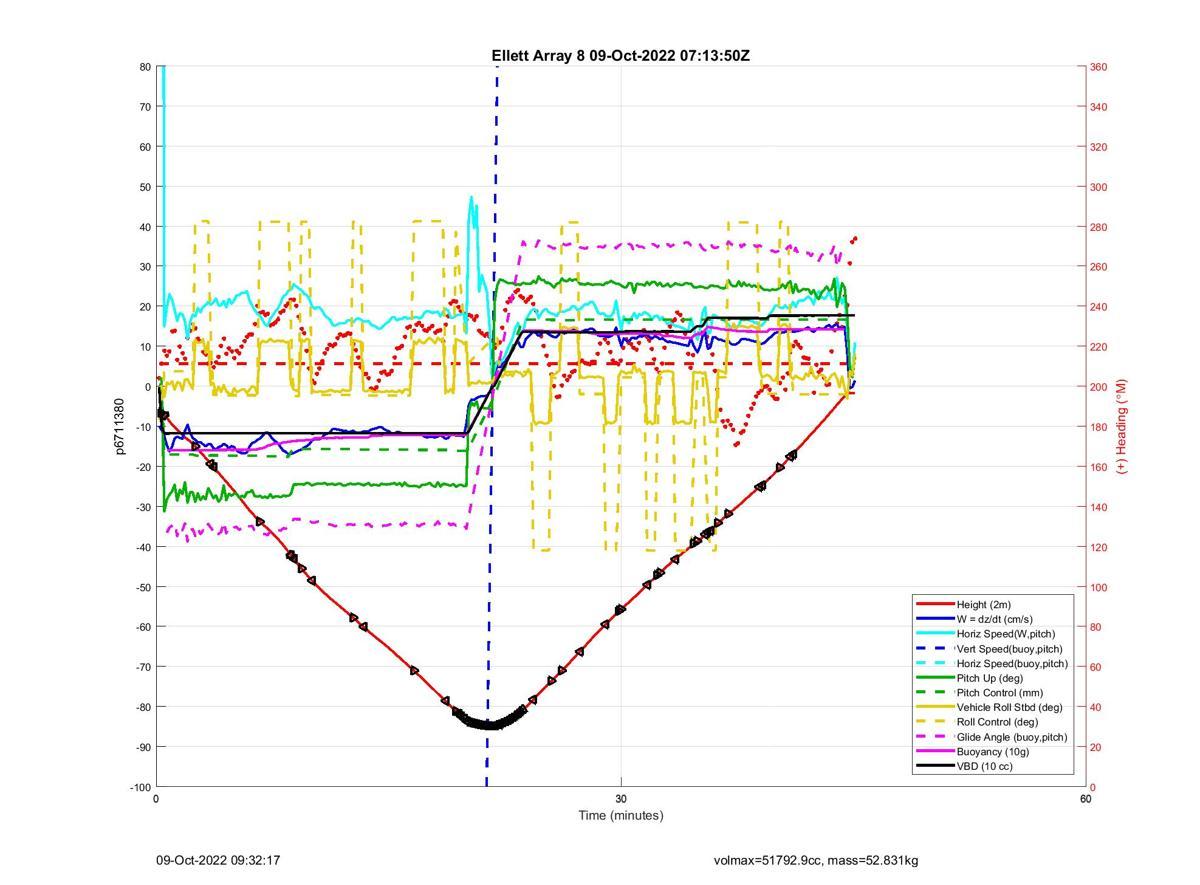Click the "-90" y-axis tick label
This screenshot has width=1200, height=885.
143,747
